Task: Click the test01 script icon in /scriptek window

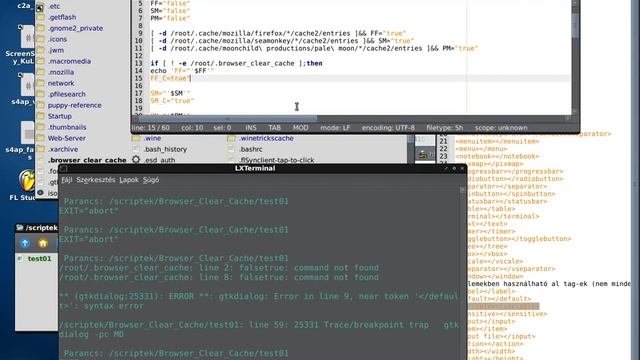Action: click(20, 259)
